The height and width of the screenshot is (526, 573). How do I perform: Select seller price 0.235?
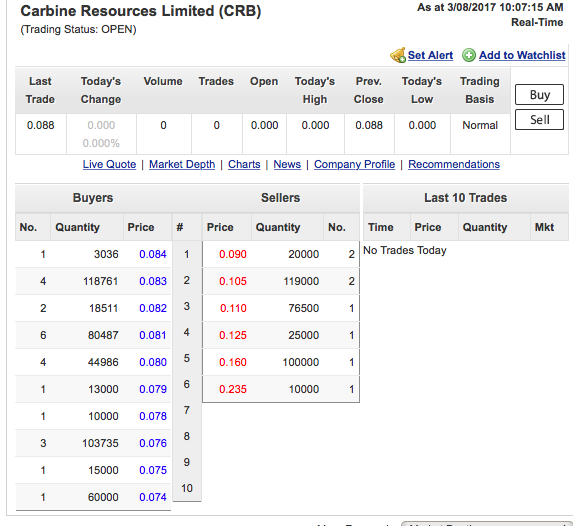(x=233, y=389)
